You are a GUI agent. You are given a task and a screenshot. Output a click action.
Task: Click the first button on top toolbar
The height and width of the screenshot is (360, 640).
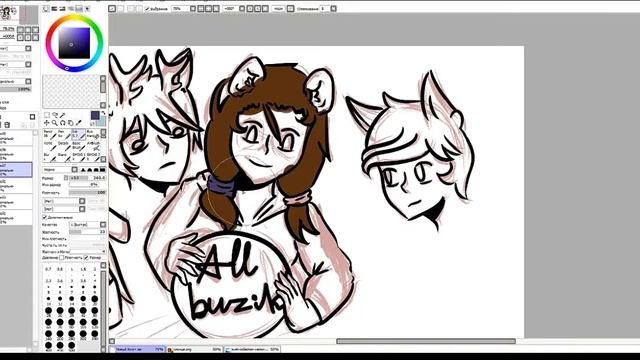click(x=112, y=9)
